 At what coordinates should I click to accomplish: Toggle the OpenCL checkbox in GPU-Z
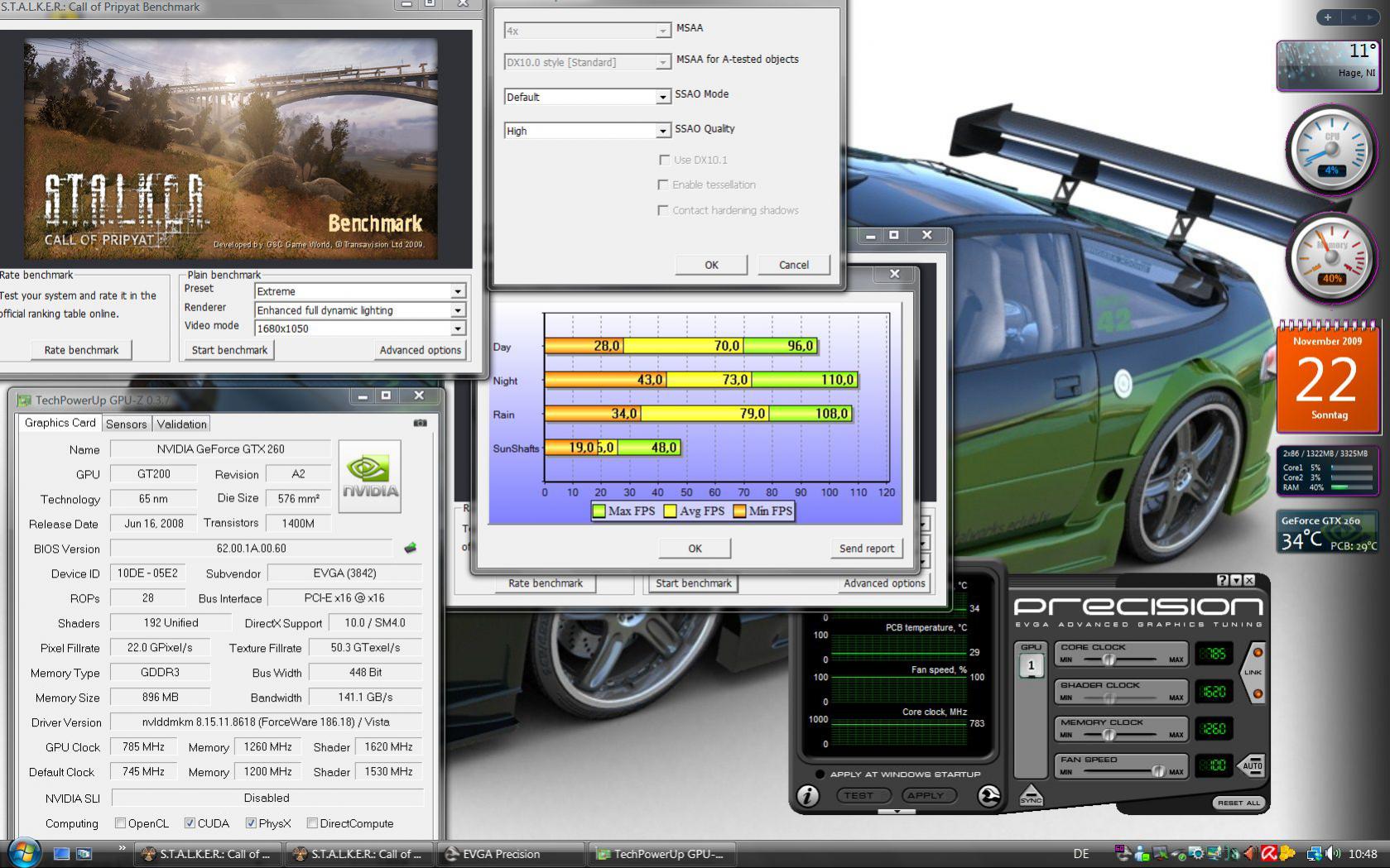click(x=120, y=823)
